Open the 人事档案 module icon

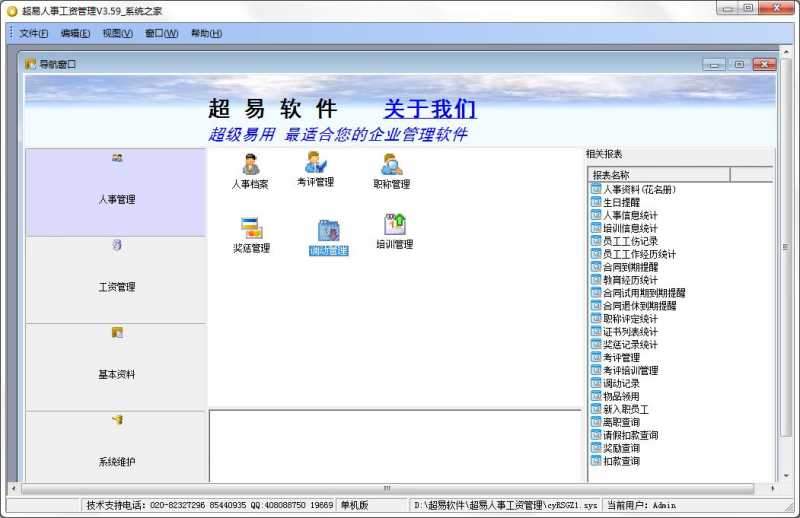[x=250, y=165]
